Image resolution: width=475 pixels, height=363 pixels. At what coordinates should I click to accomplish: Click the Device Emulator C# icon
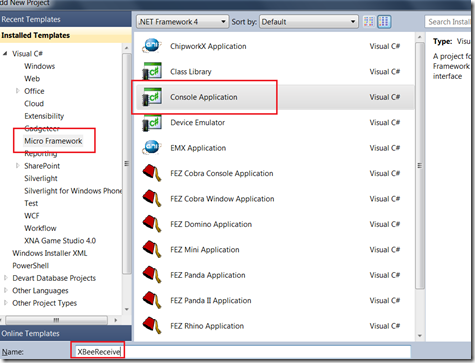152,122
